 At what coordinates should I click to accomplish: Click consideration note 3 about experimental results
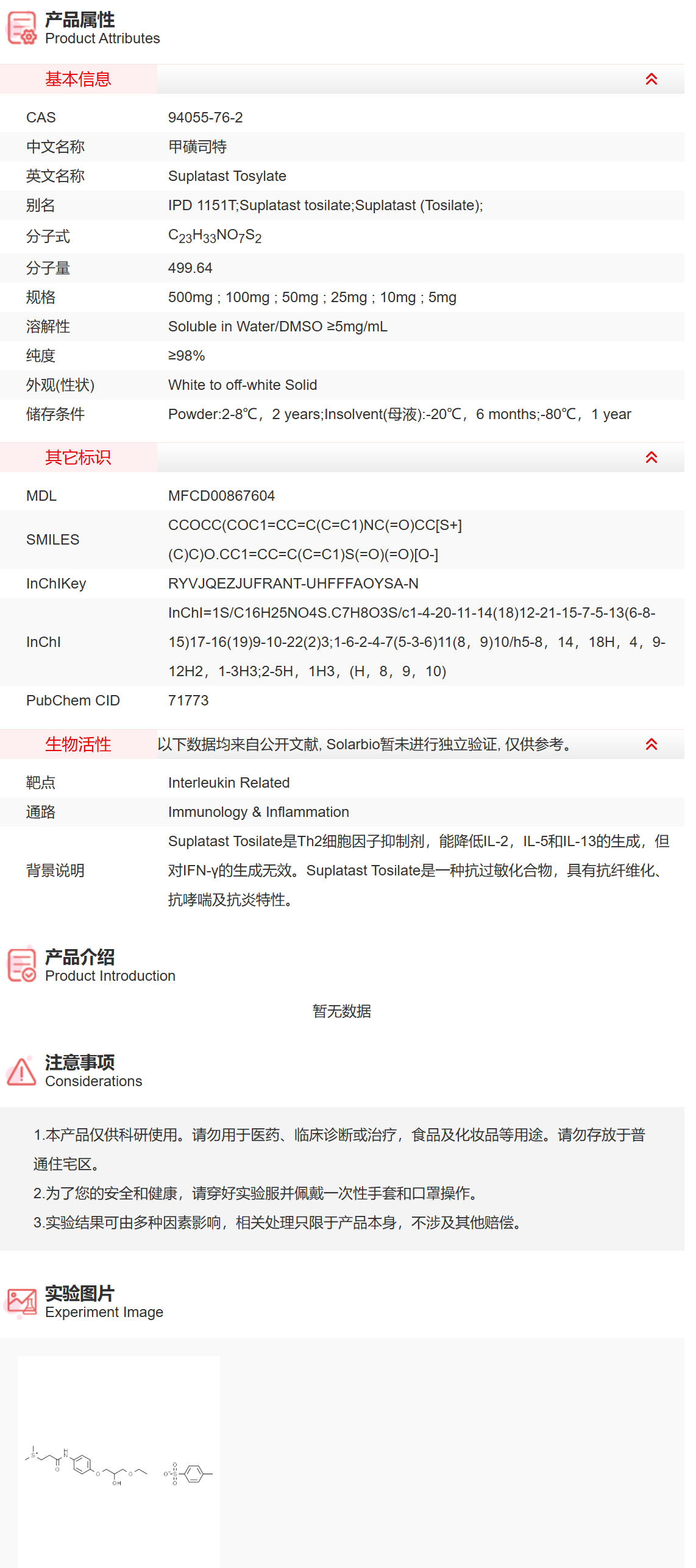coord(279,1223)
